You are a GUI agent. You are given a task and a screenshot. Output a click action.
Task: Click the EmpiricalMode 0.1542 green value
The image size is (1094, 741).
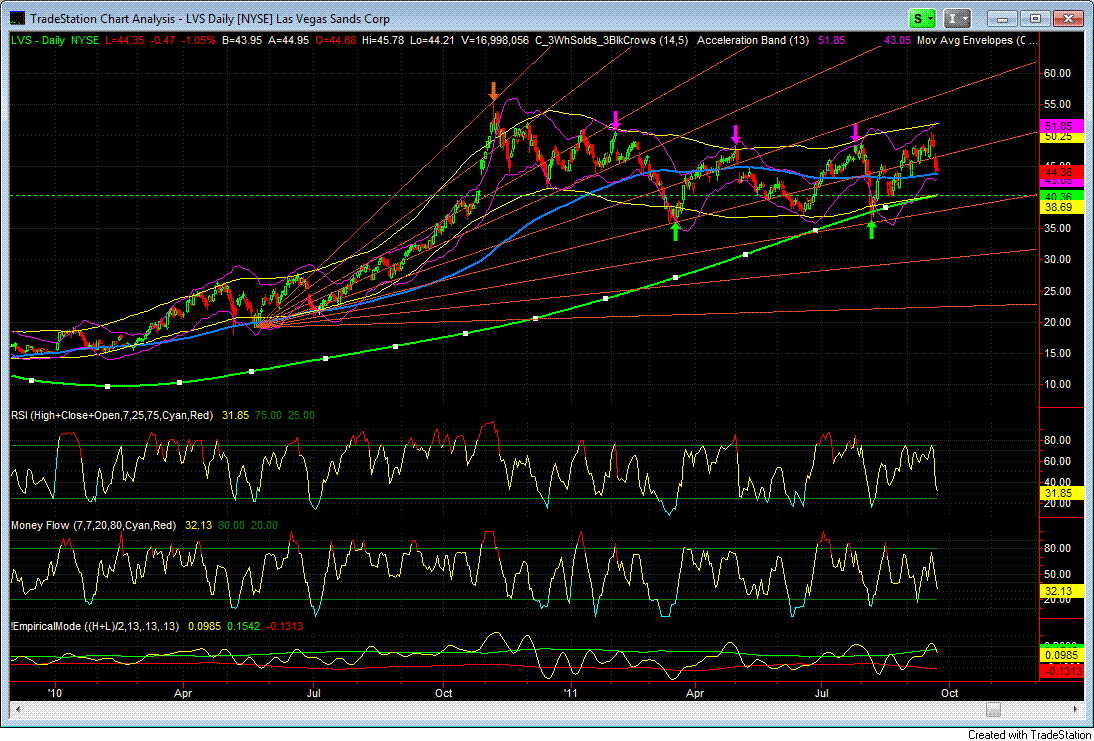(x=243, y=627)
